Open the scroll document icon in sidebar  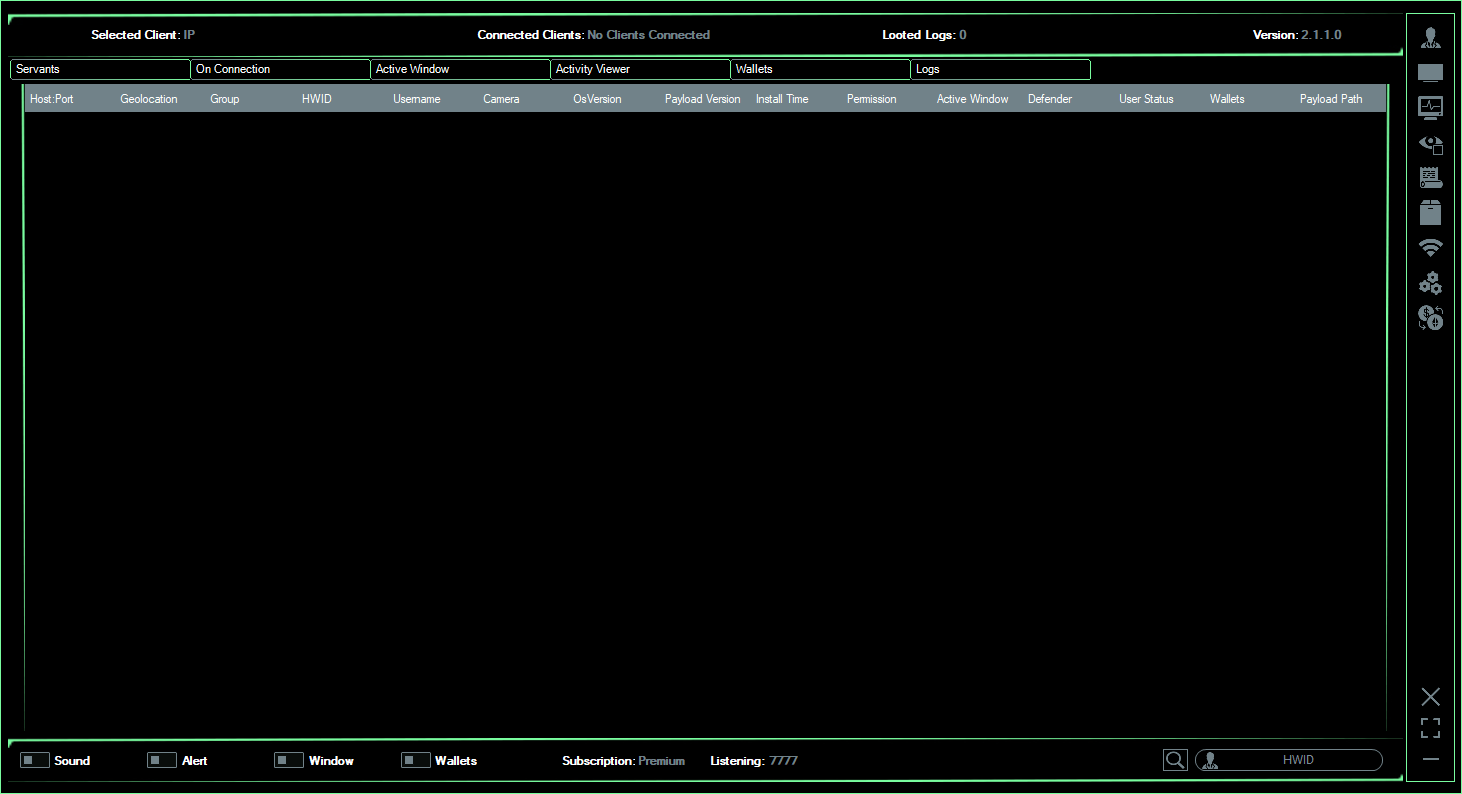coord(1430,178)
